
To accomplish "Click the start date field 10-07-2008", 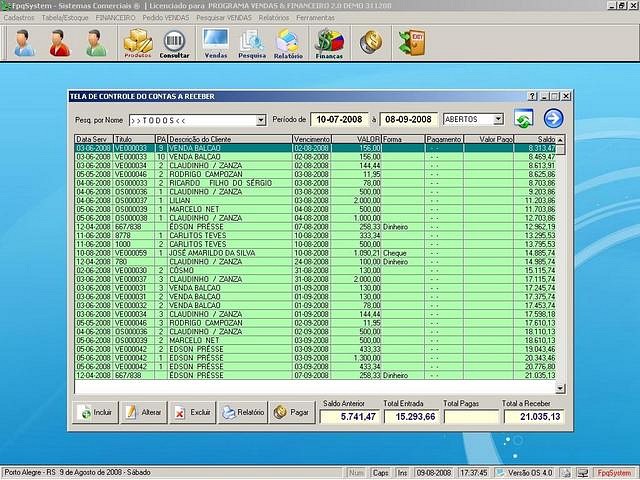I will click(x=338, y=119).
